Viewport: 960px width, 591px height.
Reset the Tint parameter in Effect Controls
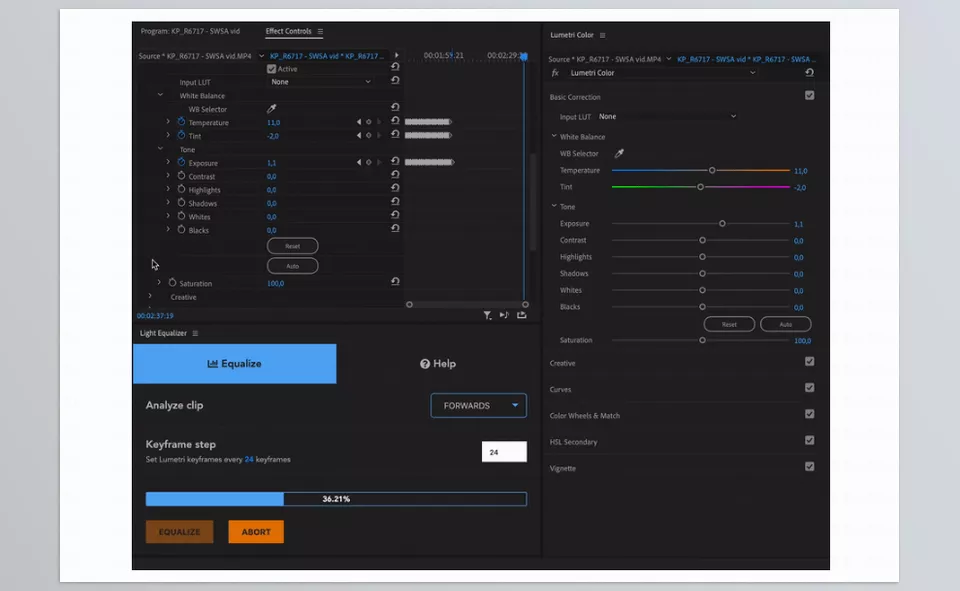[395, 134]
